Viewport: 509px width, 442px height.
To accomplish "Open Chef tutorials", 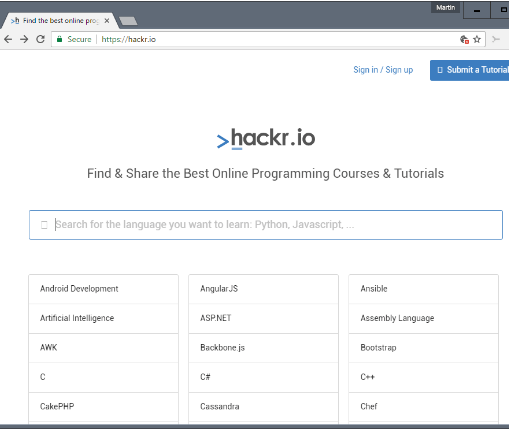I will [x=423, y=407].
